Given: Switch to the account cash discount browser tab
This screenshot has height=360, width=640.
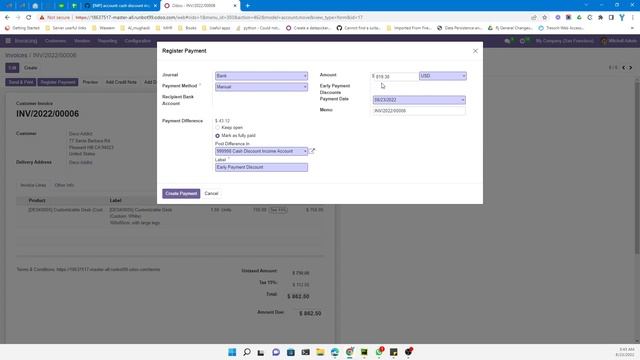Looking at the screenshot, I should (x=120, y=6).
